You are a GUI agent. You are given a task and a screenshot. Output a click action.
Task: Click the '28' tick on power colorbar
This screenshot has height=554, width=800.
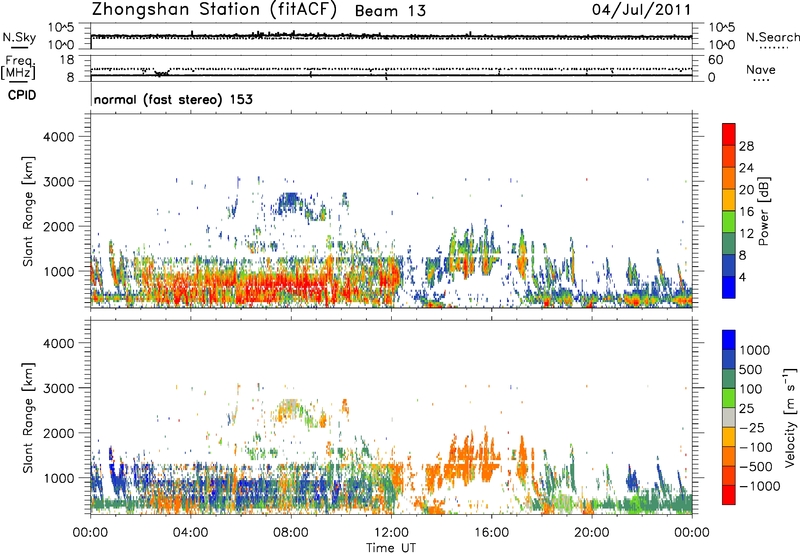pyautogui.click(x=746, y=146)
